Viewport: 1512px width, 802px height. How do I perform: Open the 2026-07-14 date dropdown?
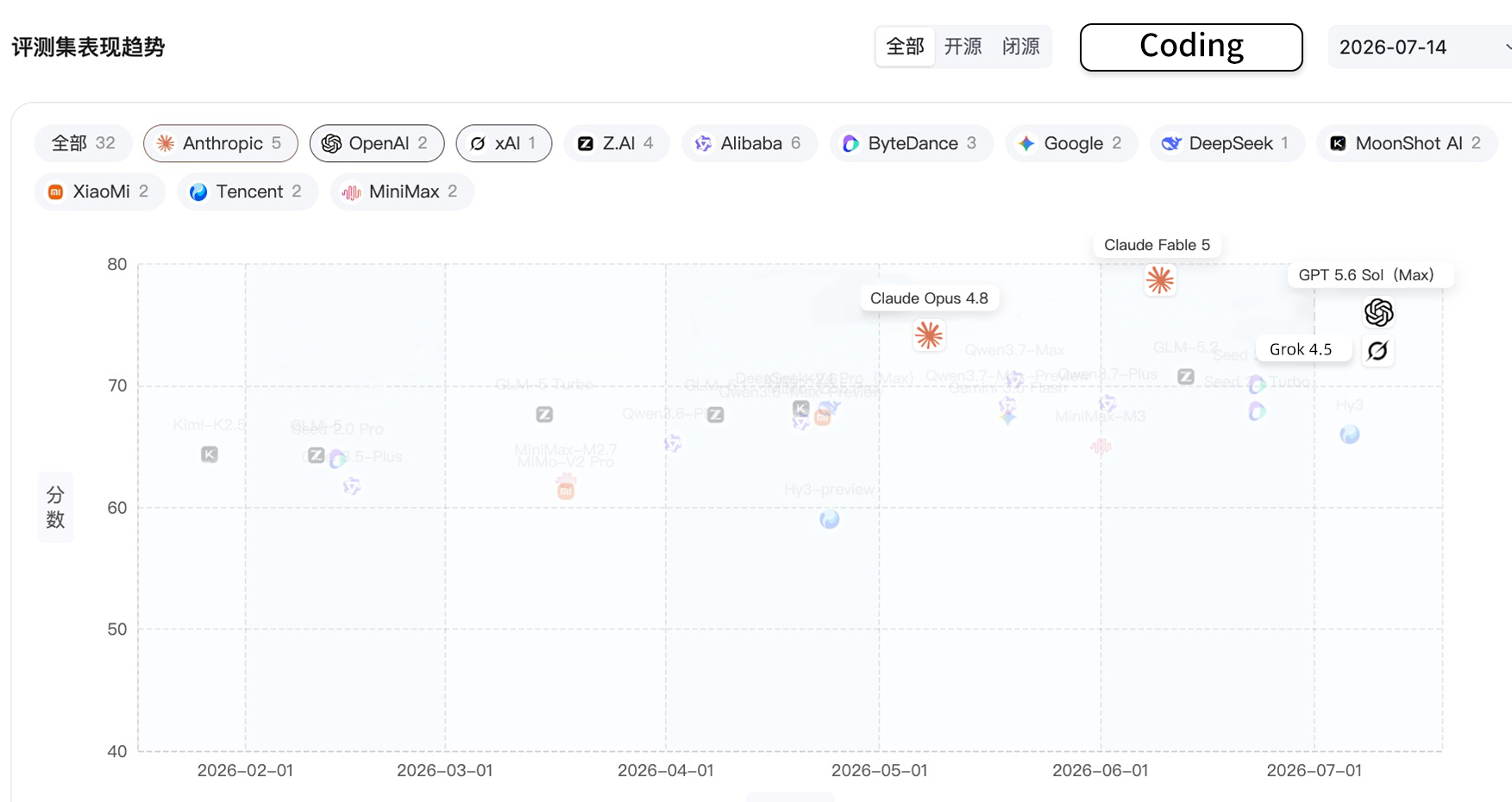(x=1420, y=47)
